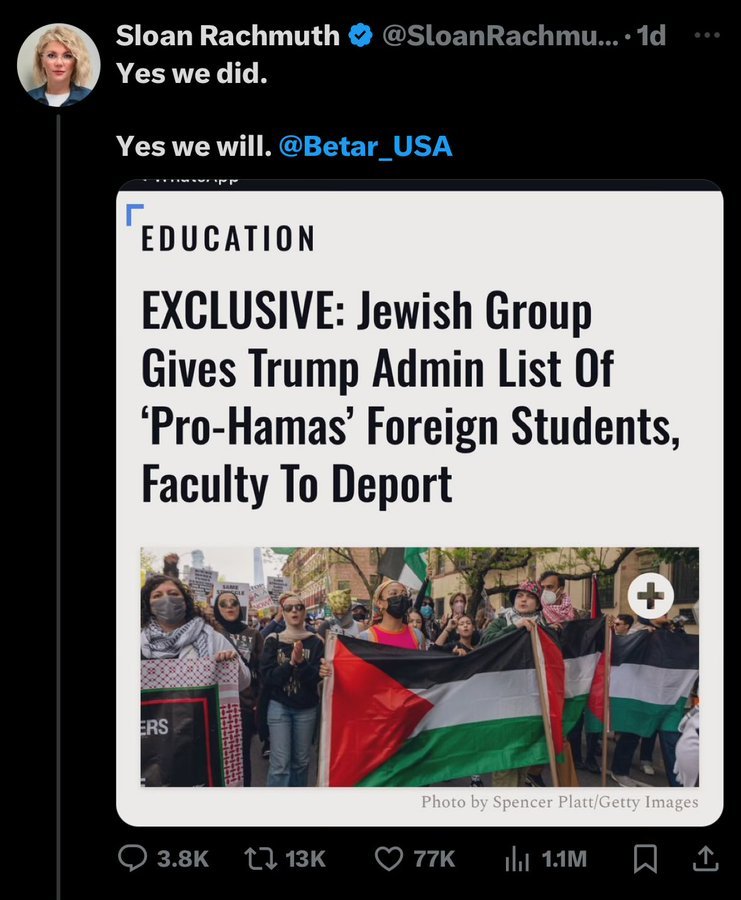
Task: Open the three-dot more options menu
Action: [x=707, y=35]
